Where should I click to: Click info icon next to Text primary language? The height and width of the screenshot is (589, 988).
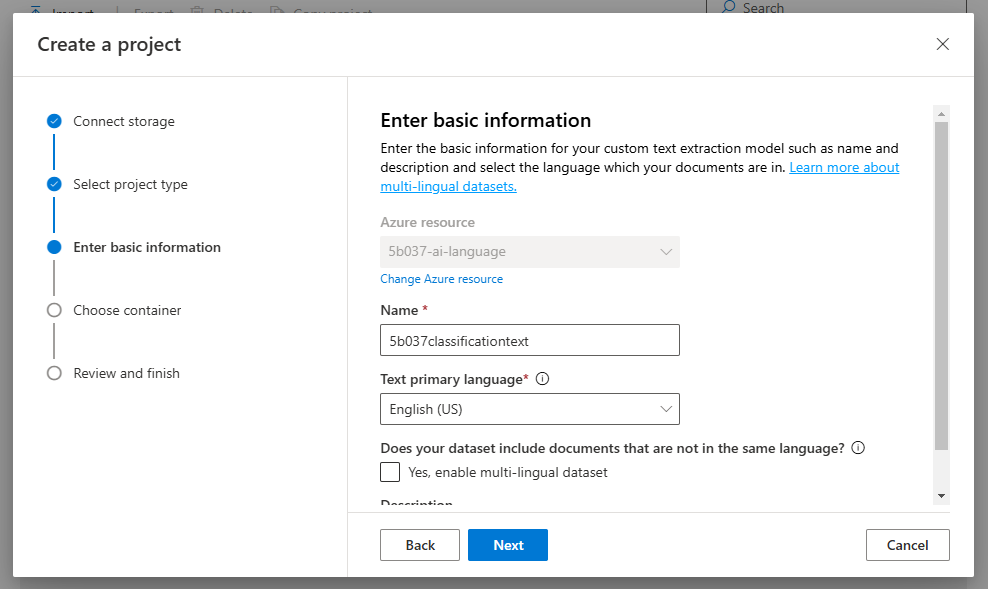click(x=542, y=379)
